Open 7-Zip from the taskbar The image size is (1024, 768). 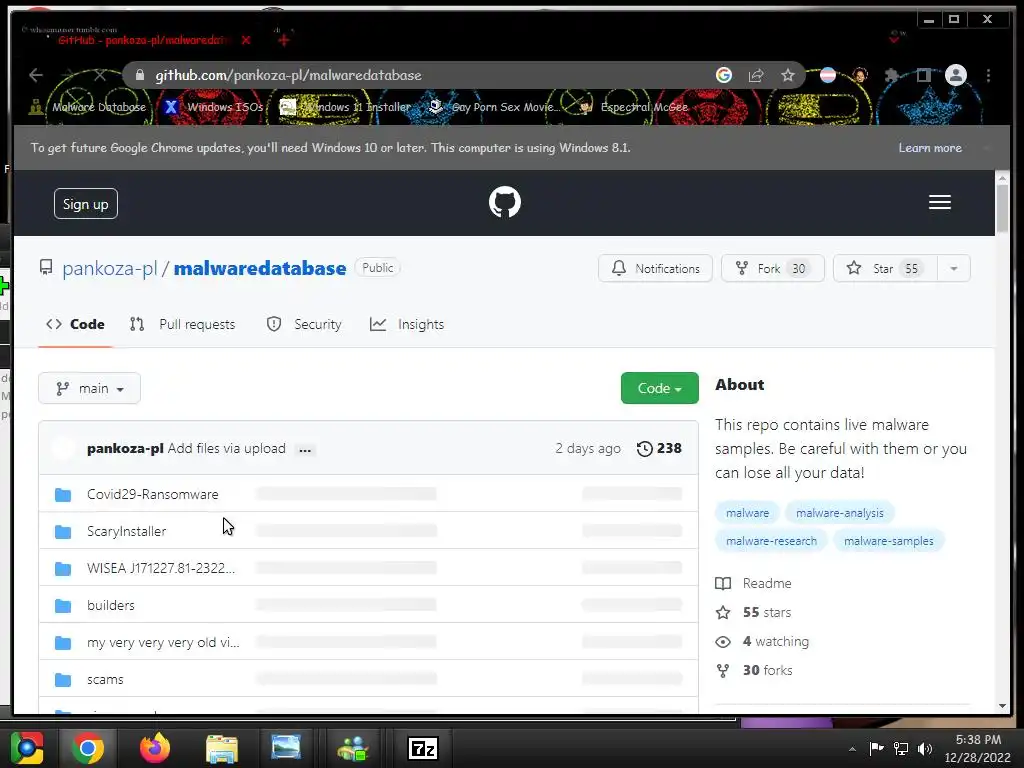(423, 748)
